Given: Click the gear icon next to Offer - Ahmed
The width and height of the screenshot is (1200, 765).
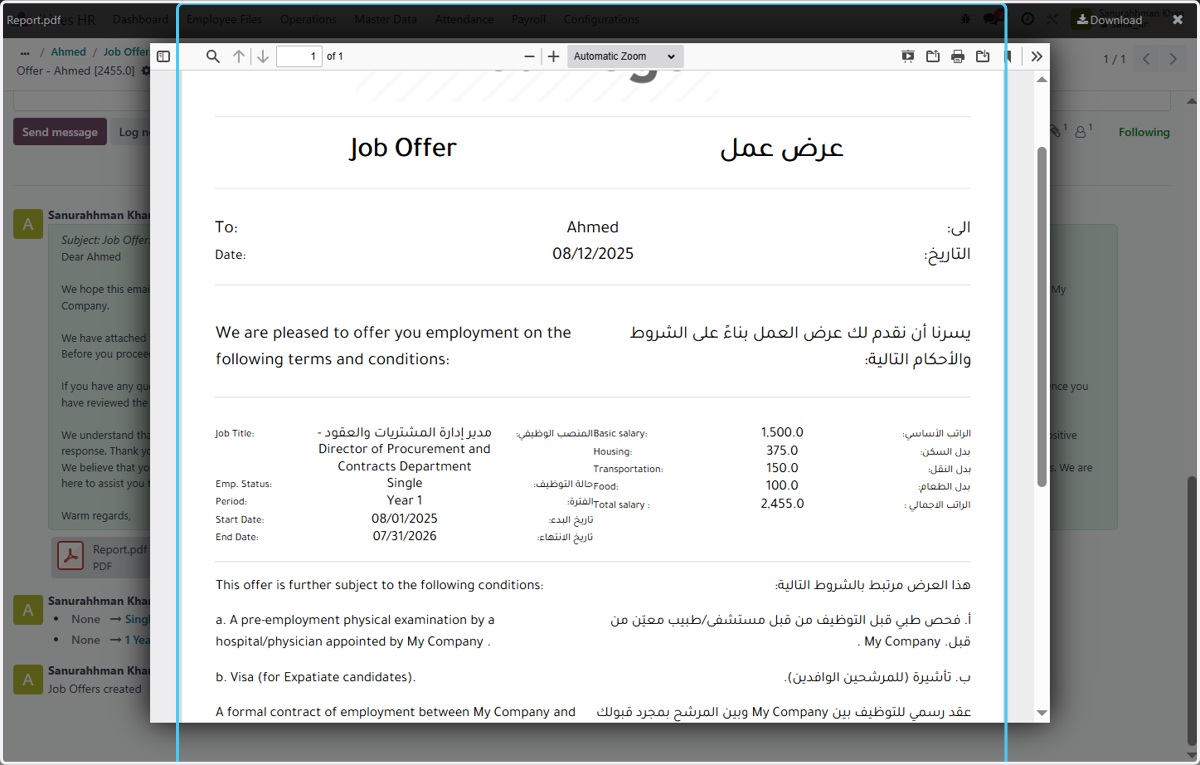Looking at the screenshot, I should point(146,71).
